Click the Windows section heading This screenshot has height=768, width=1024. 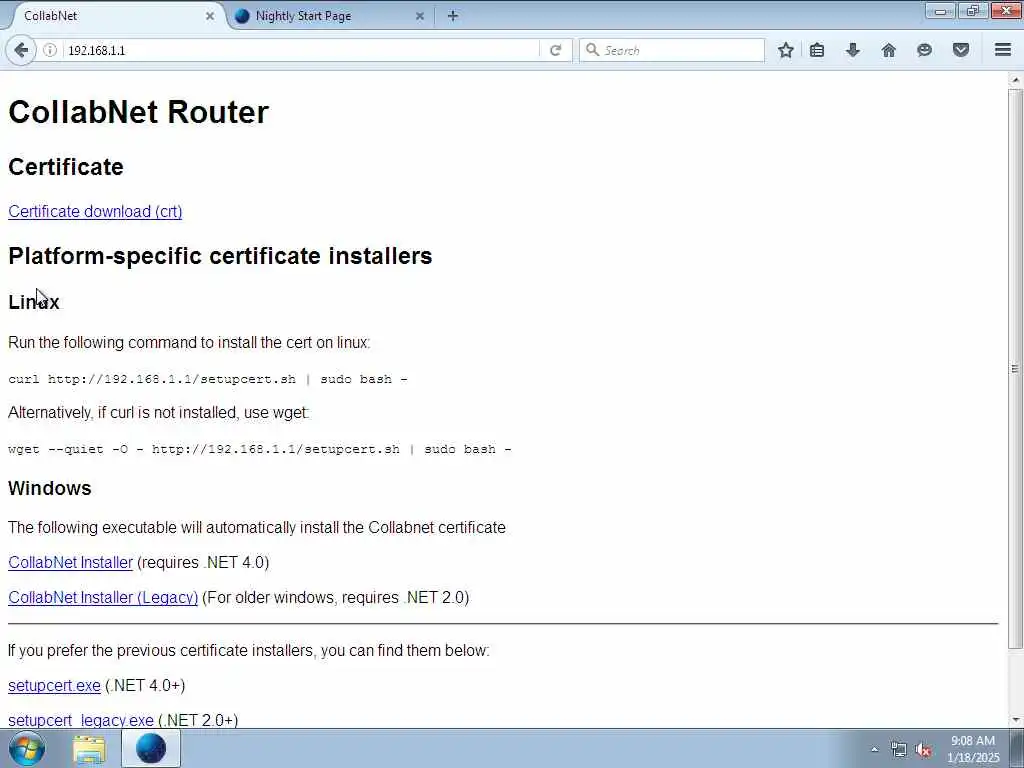50,488
